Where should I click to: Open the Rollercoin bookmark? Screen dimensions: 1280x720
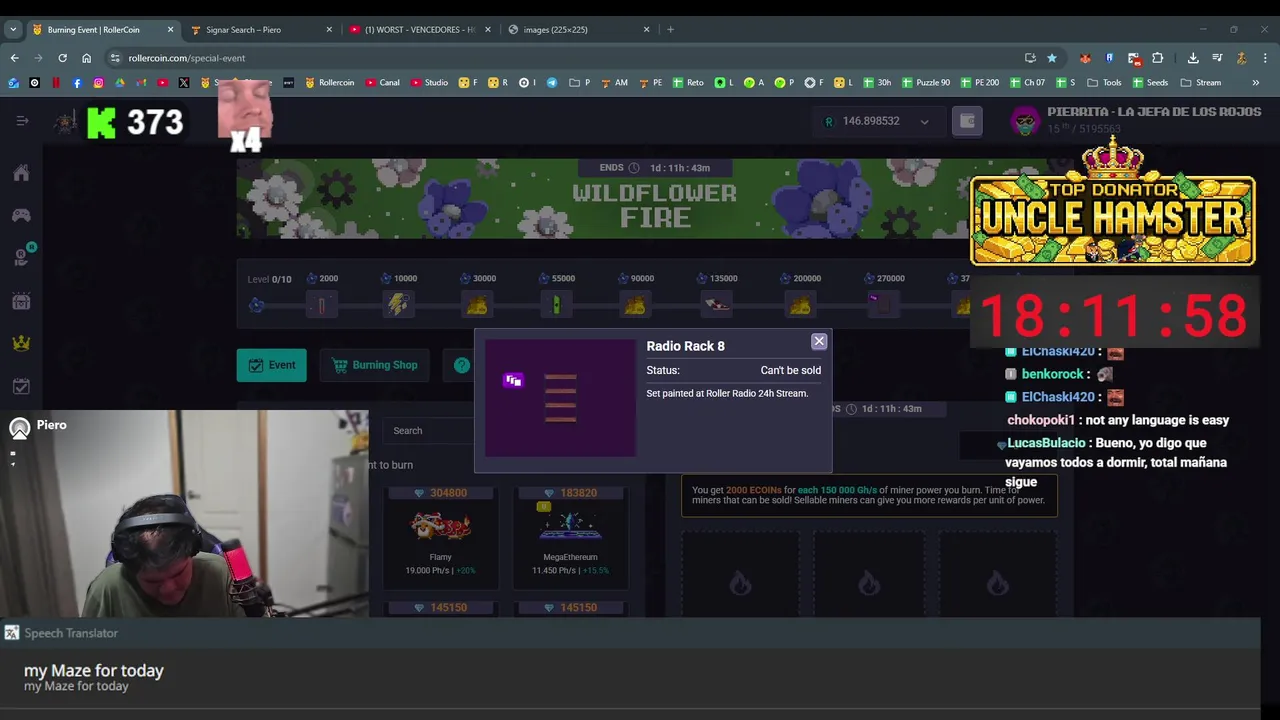(x=329, y=82)
